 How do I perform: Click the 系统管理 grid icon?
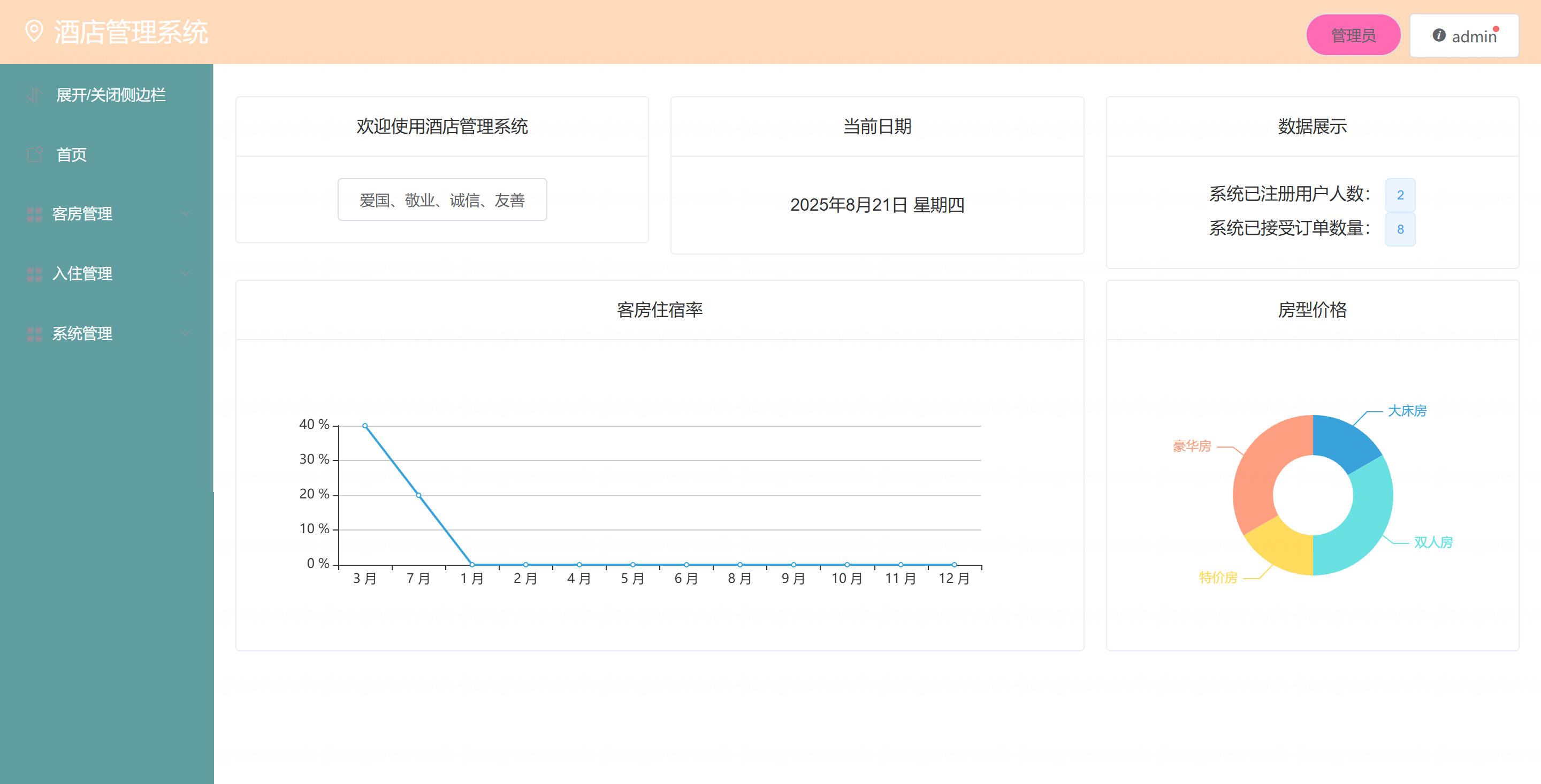[34, 334]
